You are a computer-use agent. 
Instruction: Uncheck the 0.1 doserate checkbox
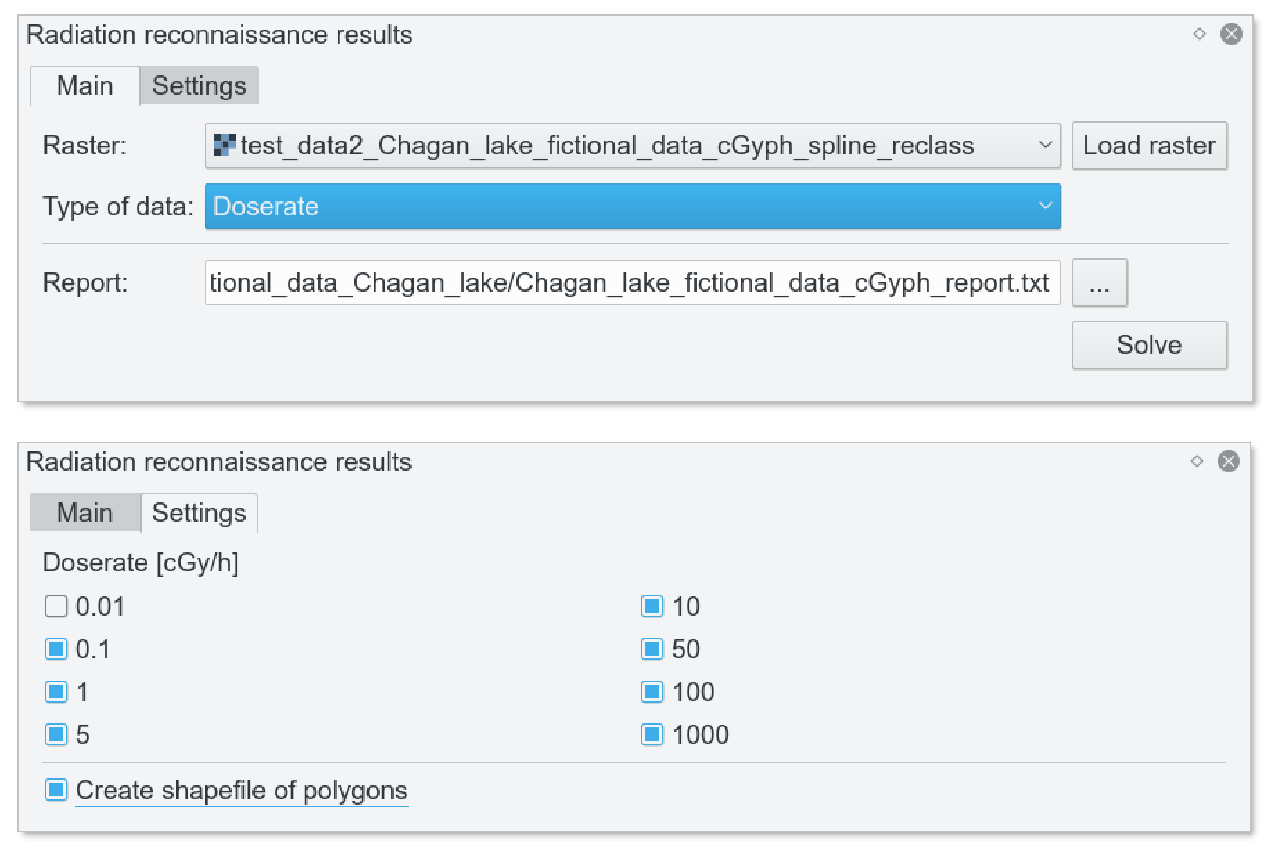(56, 649)
